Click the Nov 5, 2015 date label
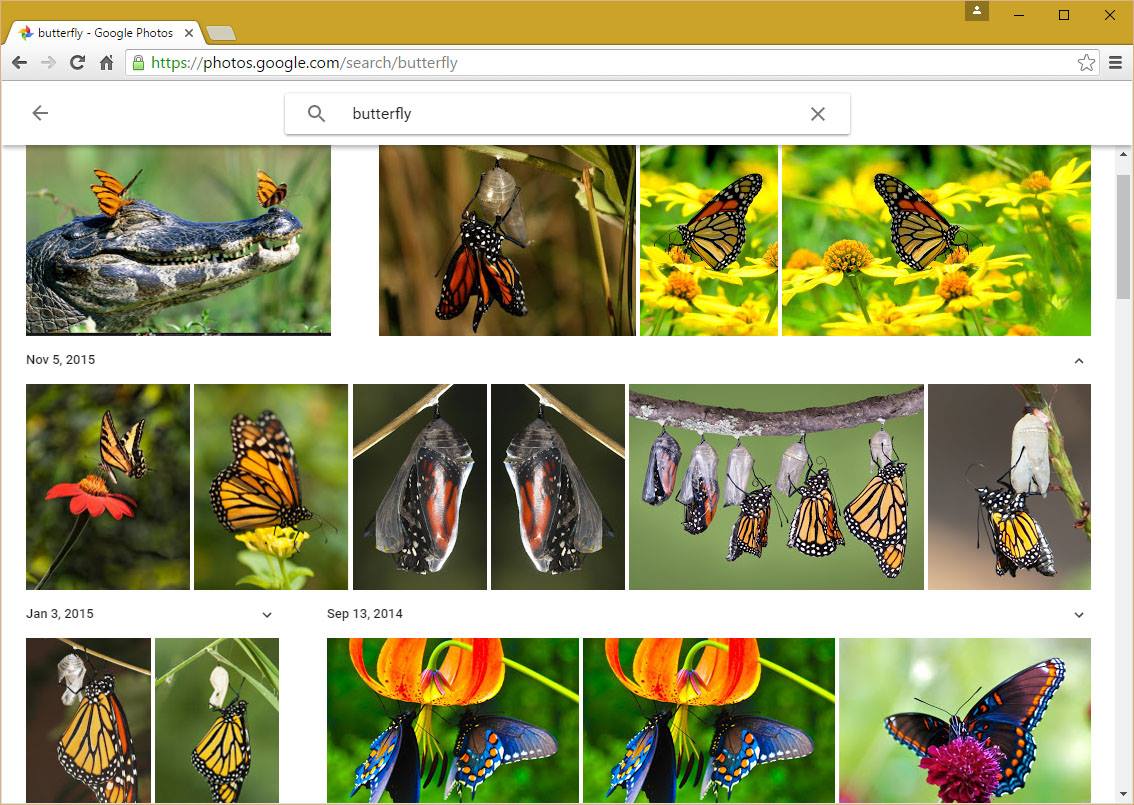The image size is (1134, 805). pyautogui.click(x=61, y=360)
